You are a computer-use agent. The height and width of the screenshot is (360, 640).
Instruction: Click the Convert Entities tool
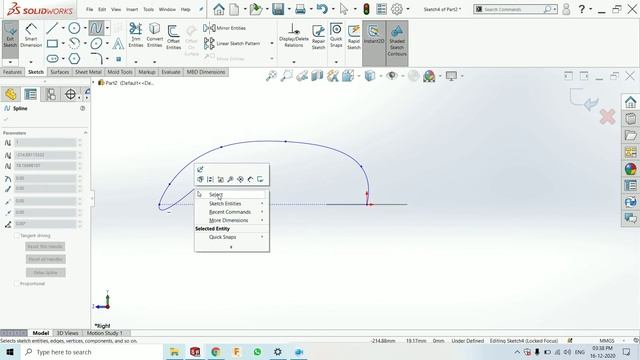coord(154,35)
